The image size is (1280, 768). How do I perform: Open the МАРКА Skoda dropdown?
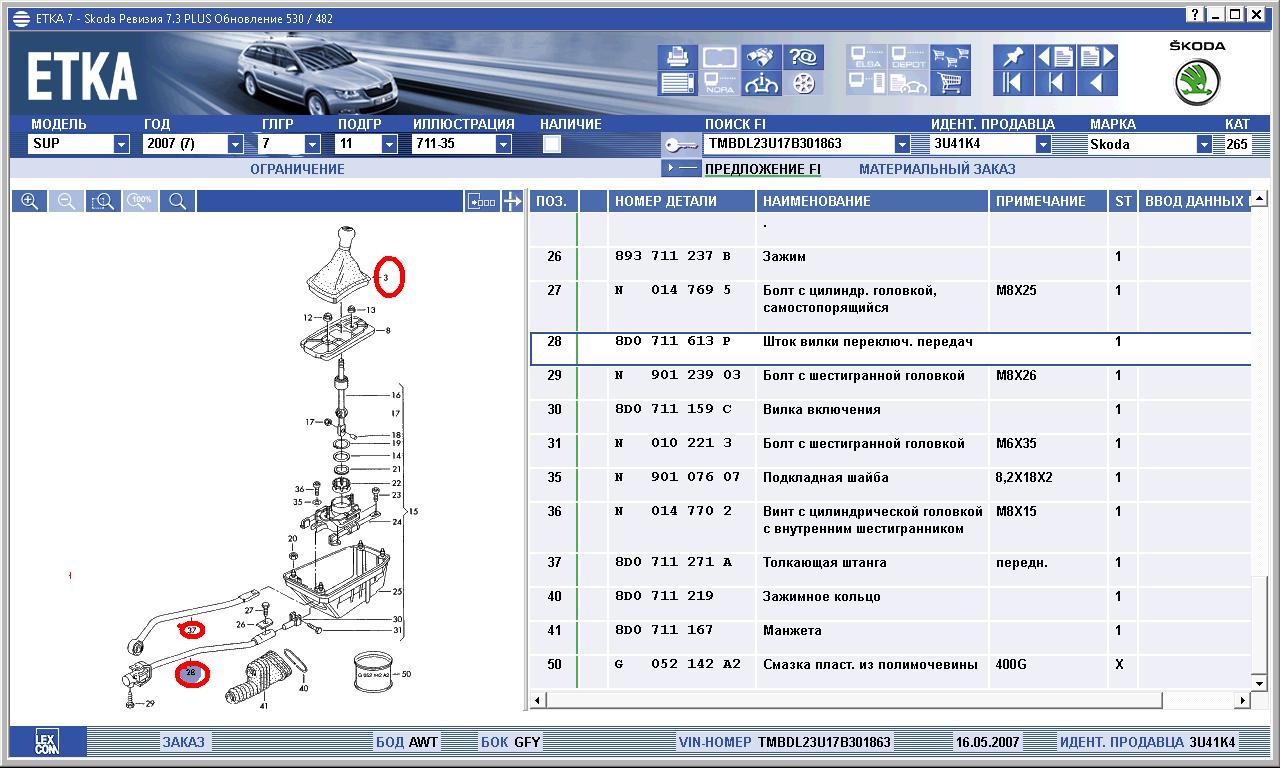(x=1204, y=144)
